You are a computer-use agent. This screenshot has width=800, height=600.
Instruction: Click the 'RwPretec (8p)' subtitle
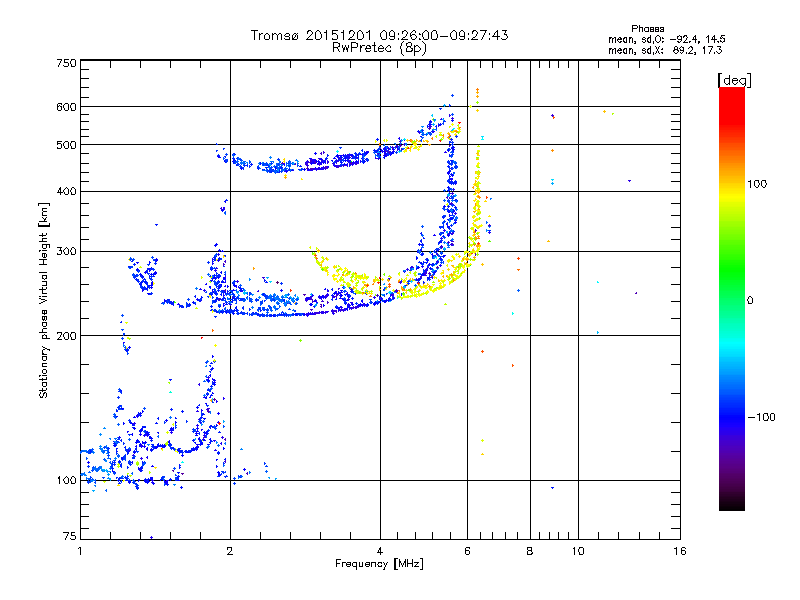tap(379, 48)
